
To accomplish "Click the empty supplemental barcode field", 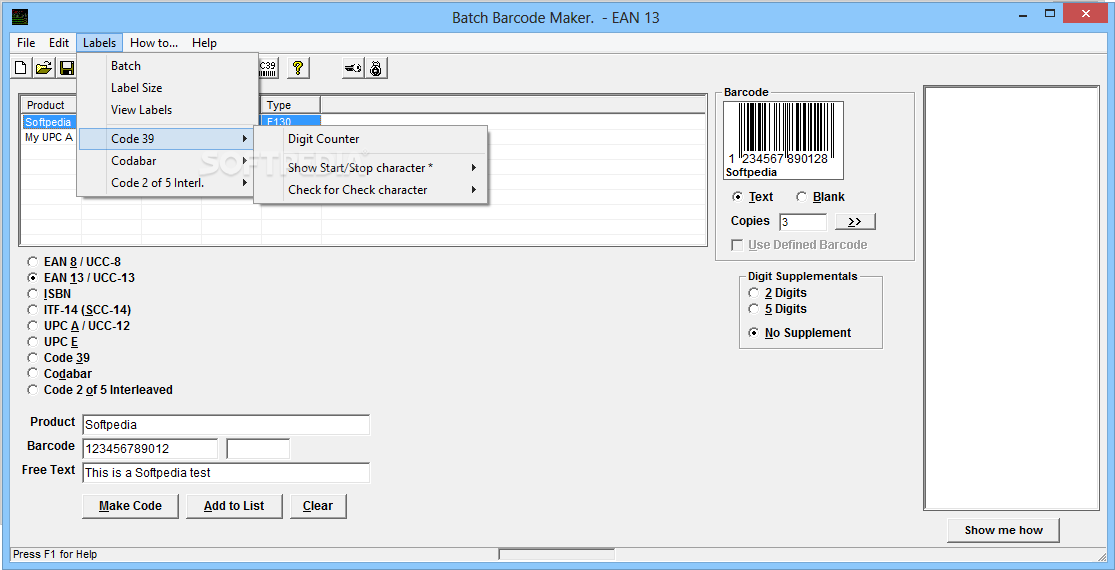I will (258, 449).
